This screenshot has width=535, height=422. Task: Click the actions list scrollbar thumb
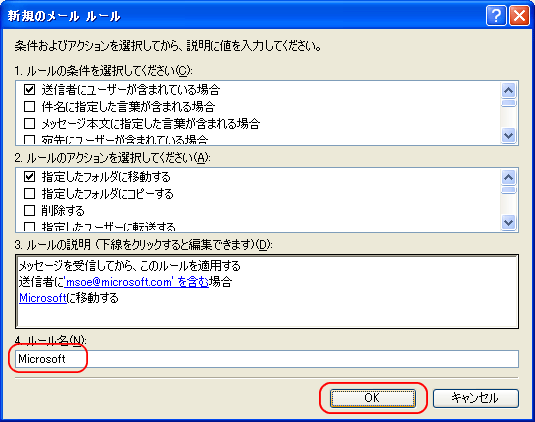508,190
